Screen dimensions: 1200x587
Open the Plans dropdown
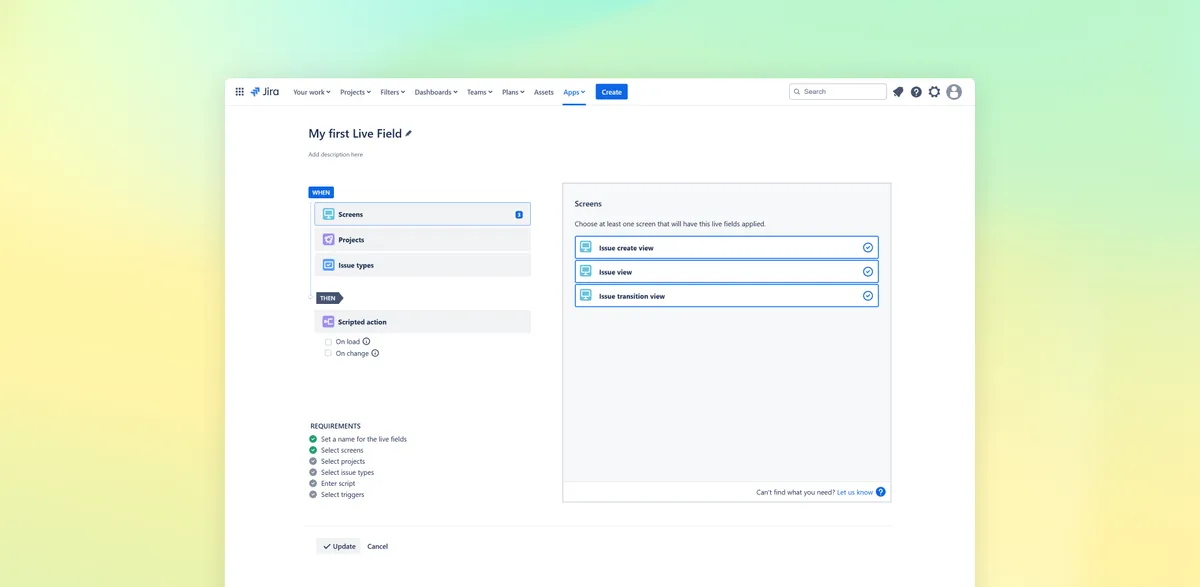[x=513, y=92]
